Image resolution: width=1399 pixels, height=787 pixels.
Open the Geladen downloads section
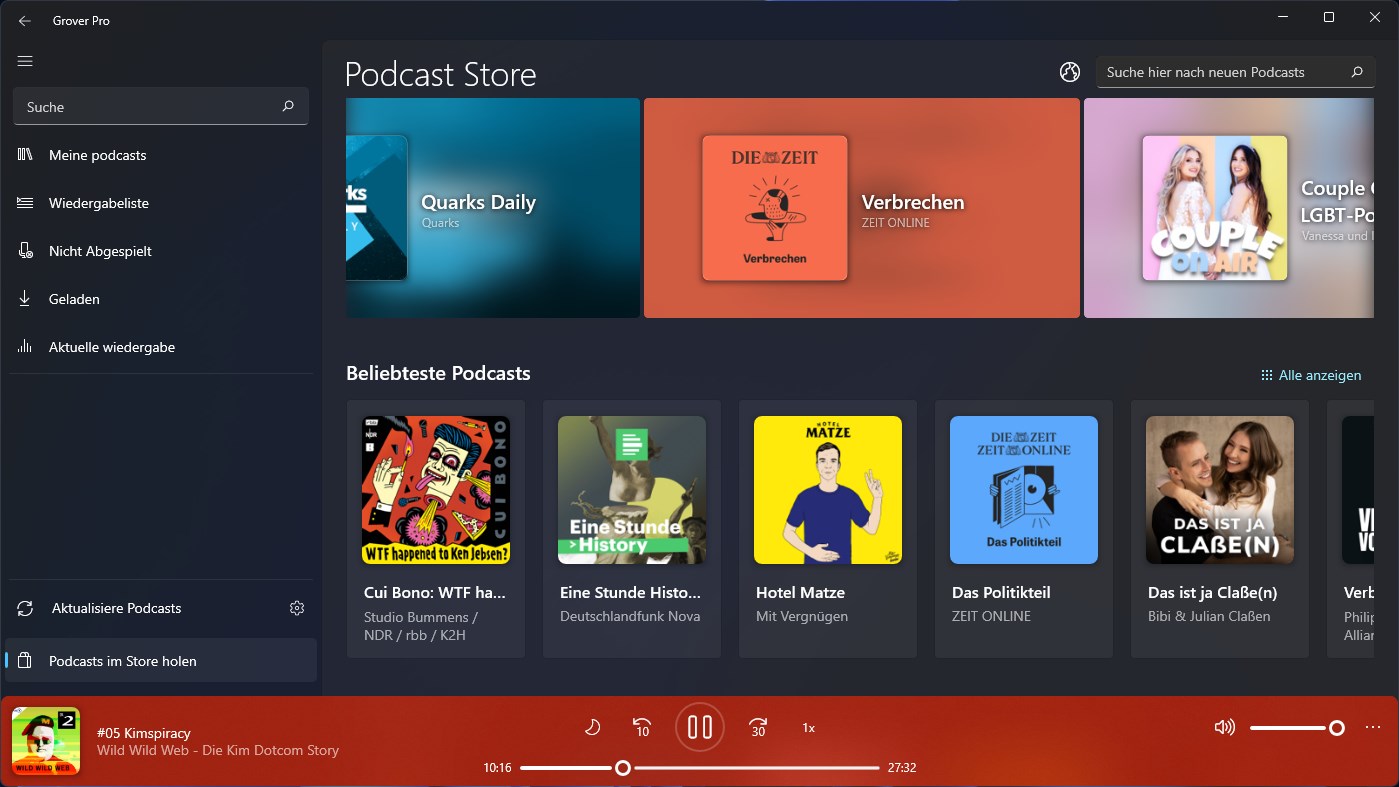[x=161, y=299]
